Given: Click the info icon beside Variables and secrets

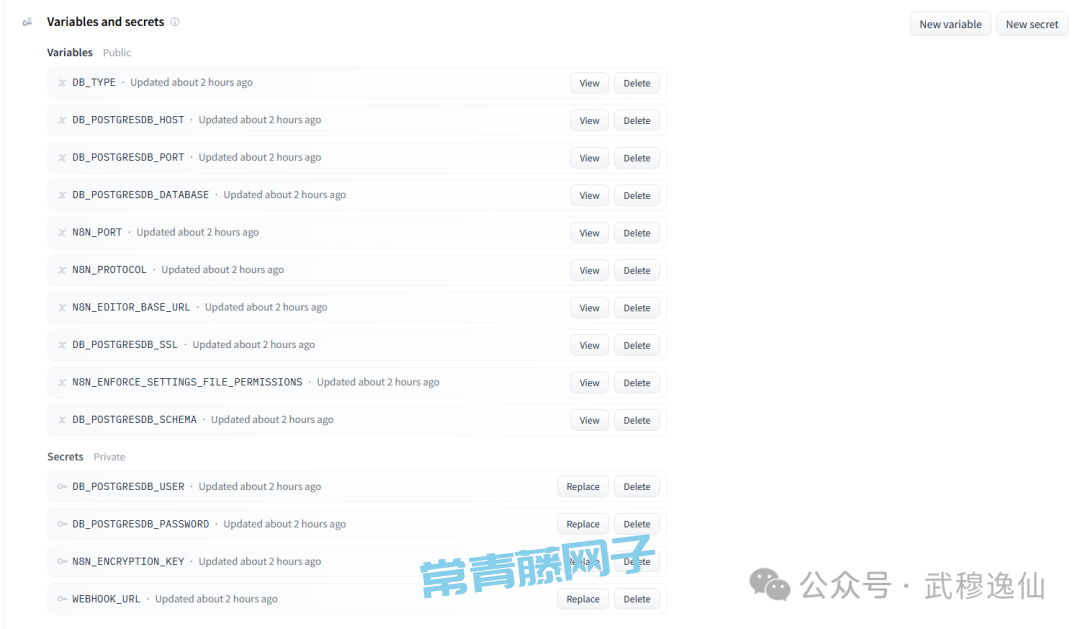Looking at the screenshot, I should click(175, 22).
